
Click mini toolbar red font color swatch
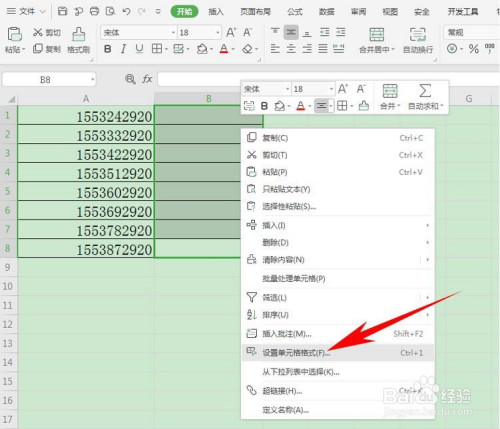(301, 106)
